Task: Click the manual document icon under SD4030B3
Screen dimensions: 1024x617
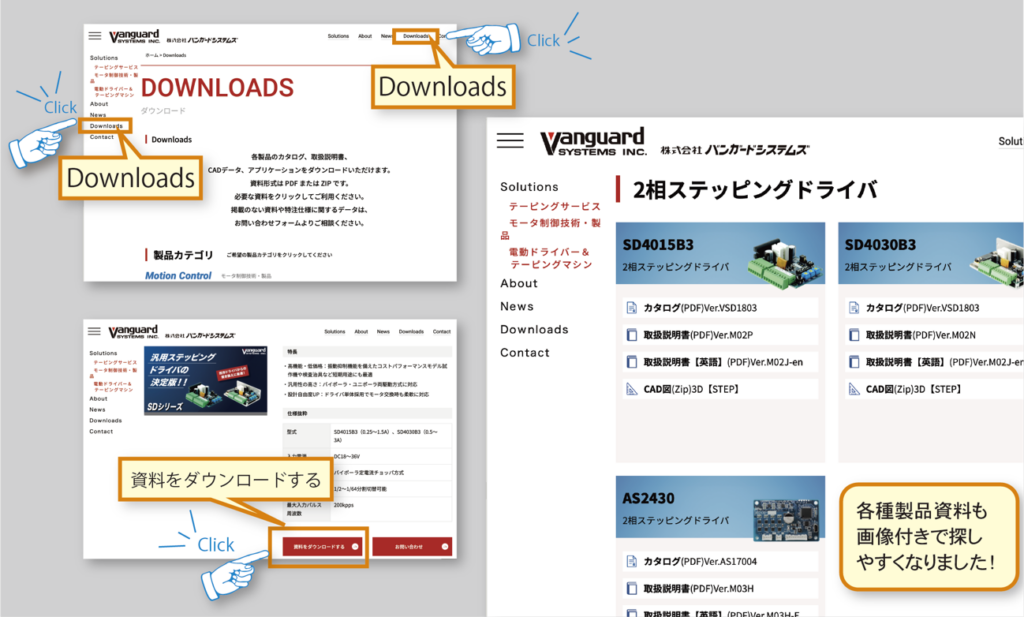Action: (852, 335)
